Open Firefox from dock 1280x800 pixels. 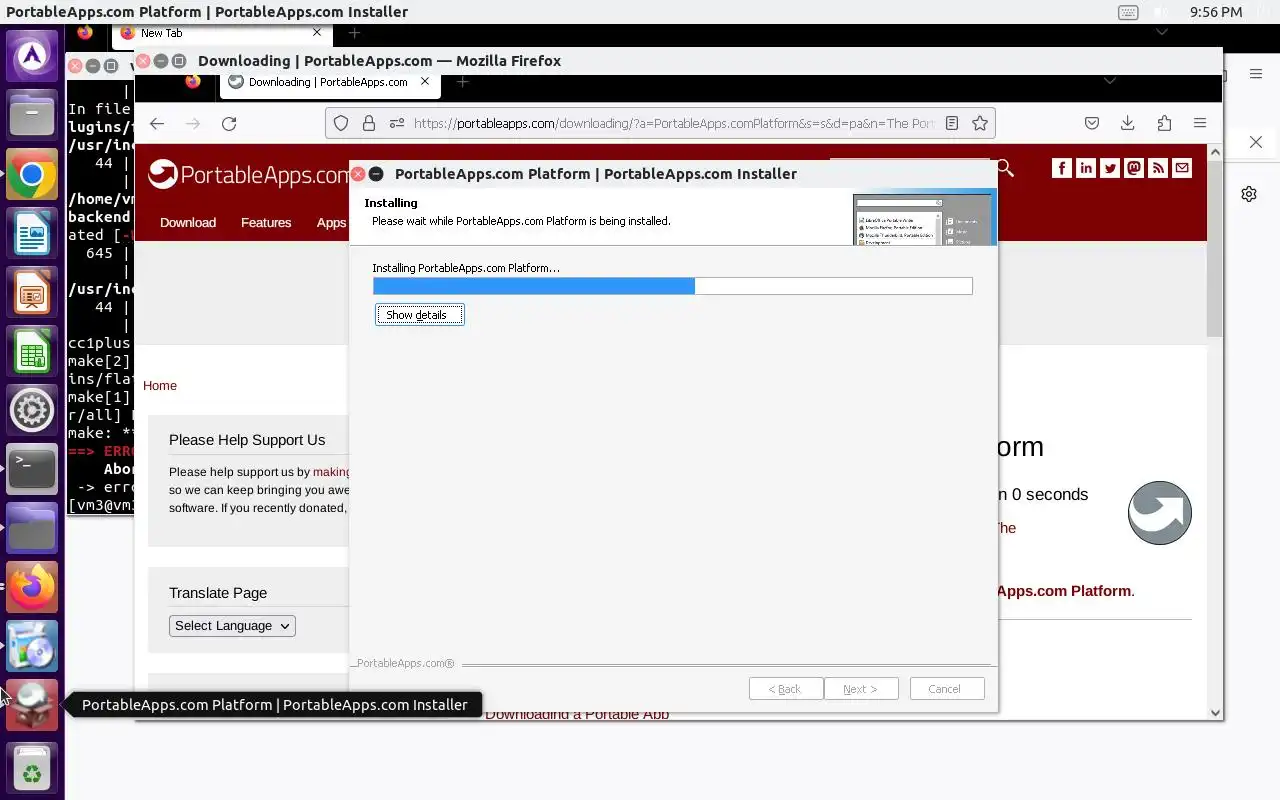32,587
